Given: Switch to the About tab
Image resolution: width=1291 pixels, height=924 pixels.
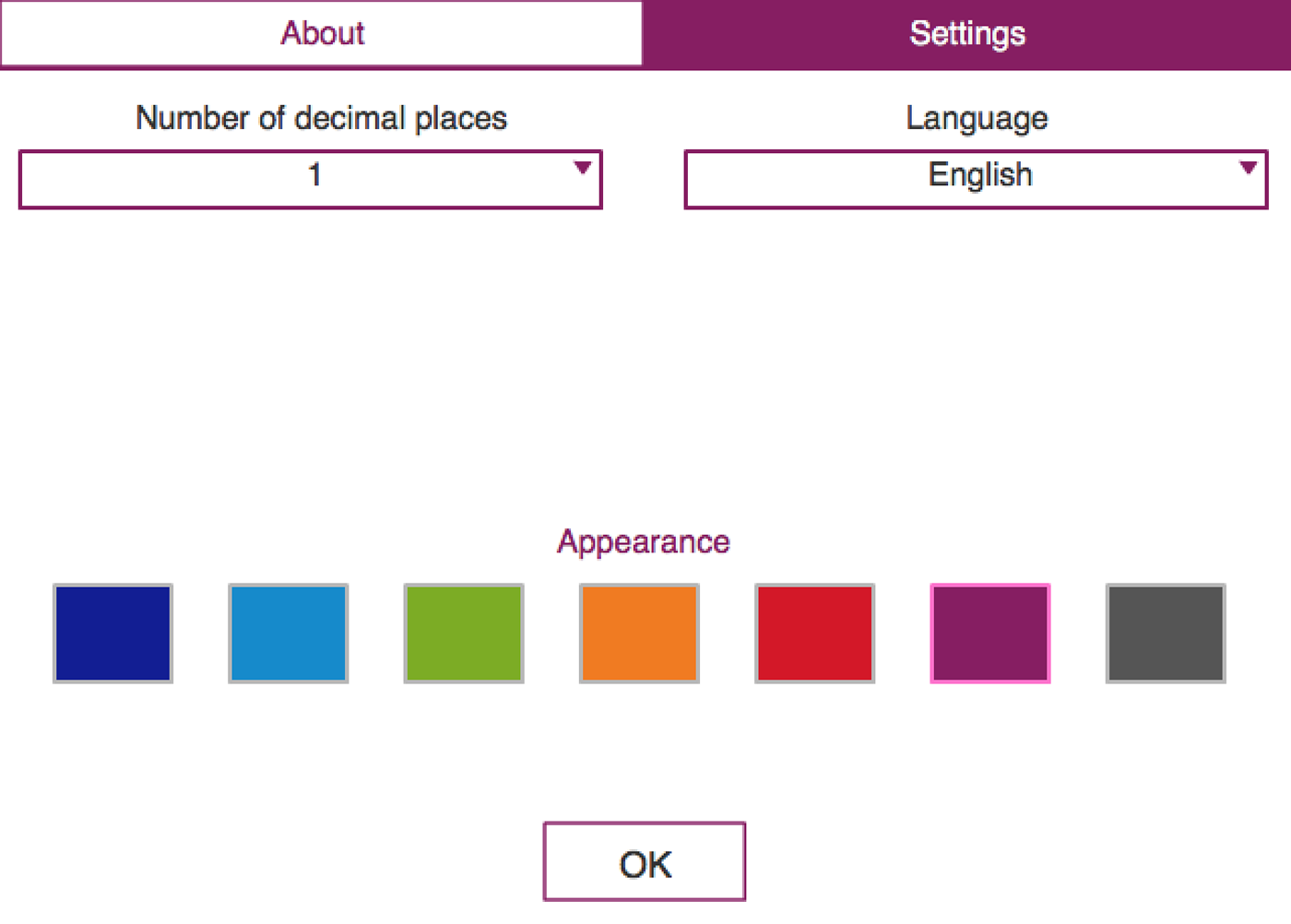Looking at the screenshot, I should (322, 33).
